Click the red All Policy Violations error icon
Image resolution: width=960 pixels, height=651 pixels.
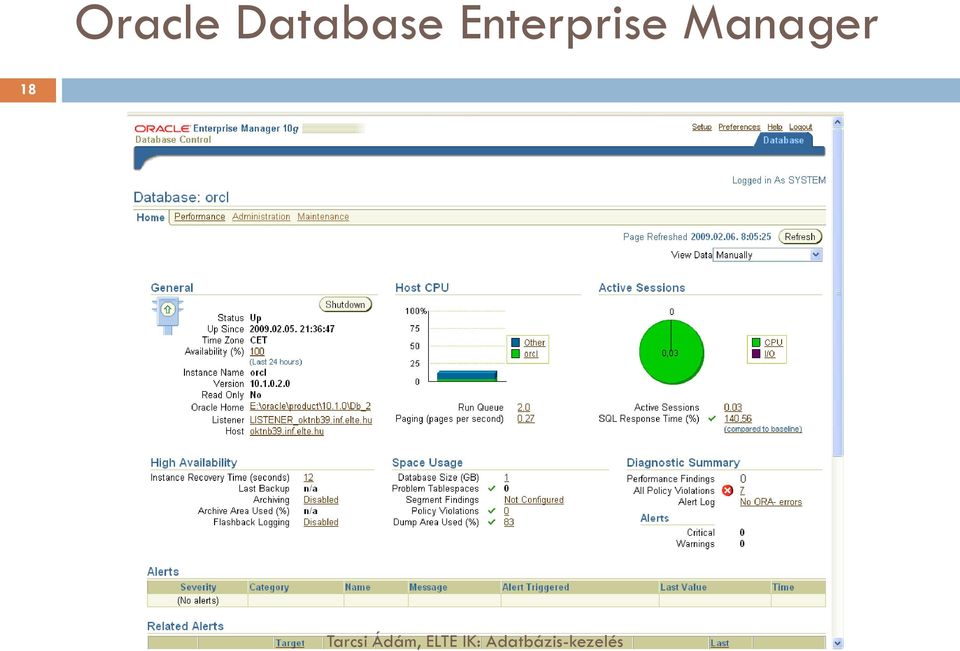point(727,491)
